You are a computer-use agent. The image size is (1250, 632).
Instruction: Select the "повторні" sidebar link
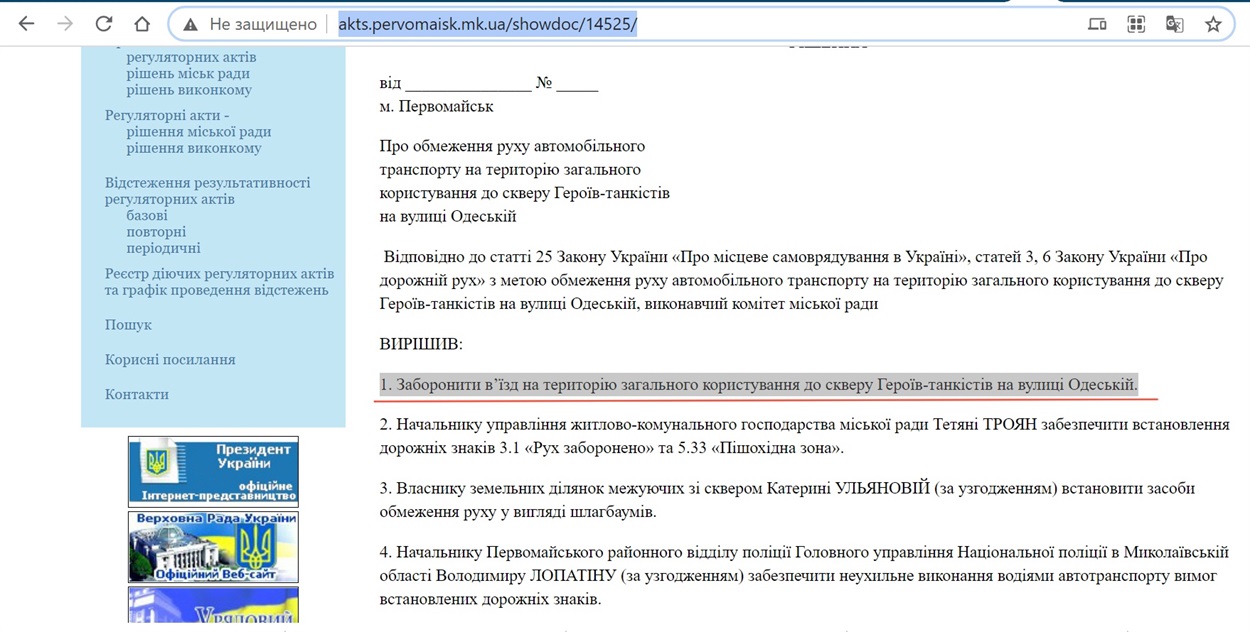[x=156, y=231]
